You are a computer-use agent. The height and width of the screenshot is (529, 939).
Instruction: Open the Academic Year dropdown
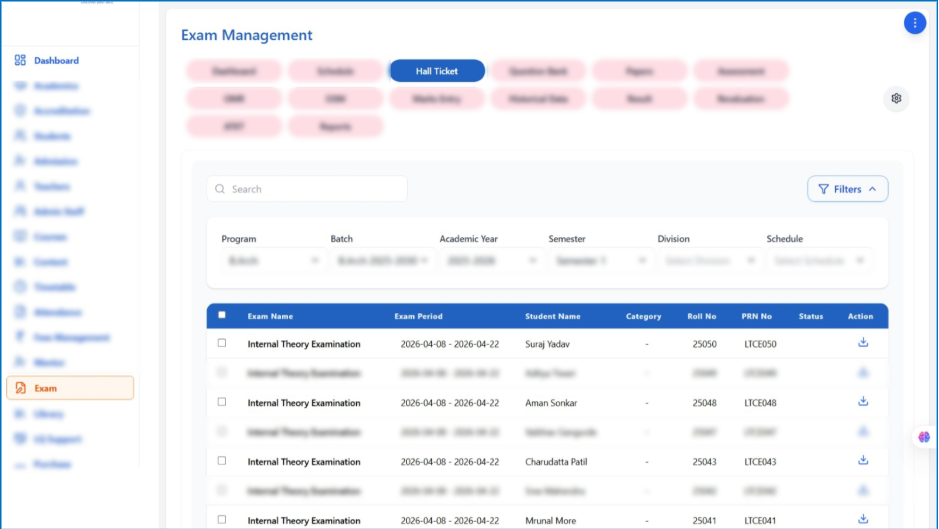click(x=491, y=261)
